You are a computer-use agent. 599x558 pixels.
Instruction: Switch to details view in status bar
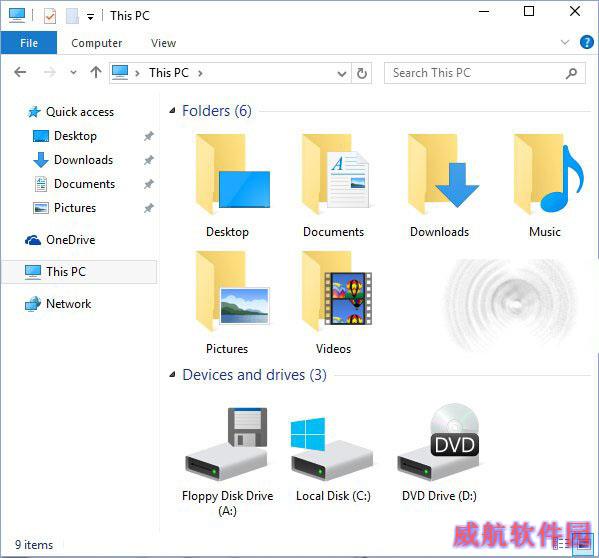coord(560,543)
